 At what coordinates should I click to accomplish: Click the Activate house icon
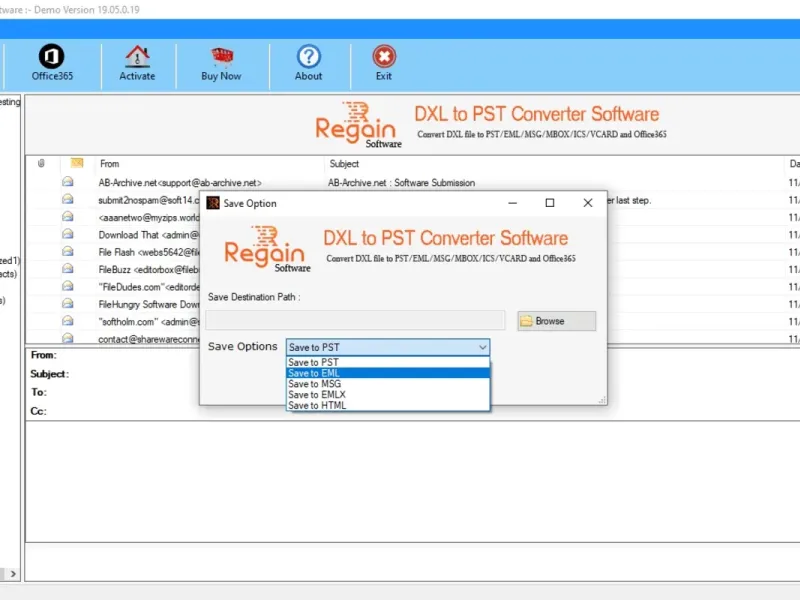(x=137, y=56)
